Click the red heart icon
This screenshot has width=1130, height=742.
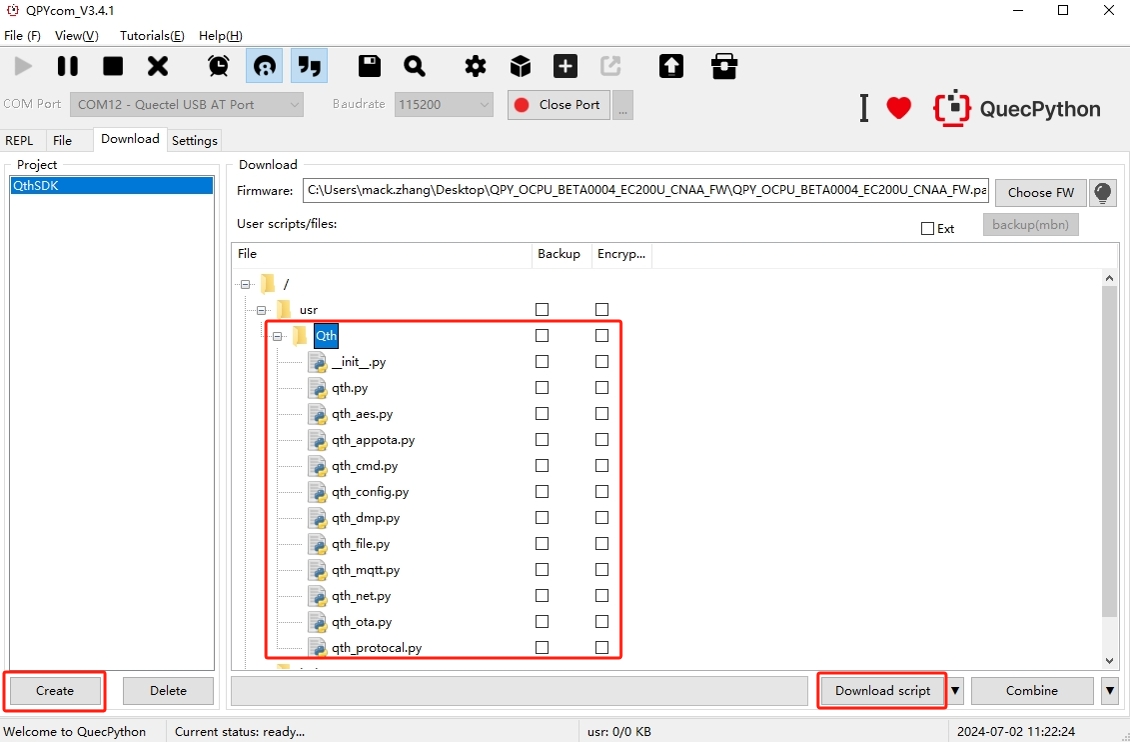click(899, 109)
